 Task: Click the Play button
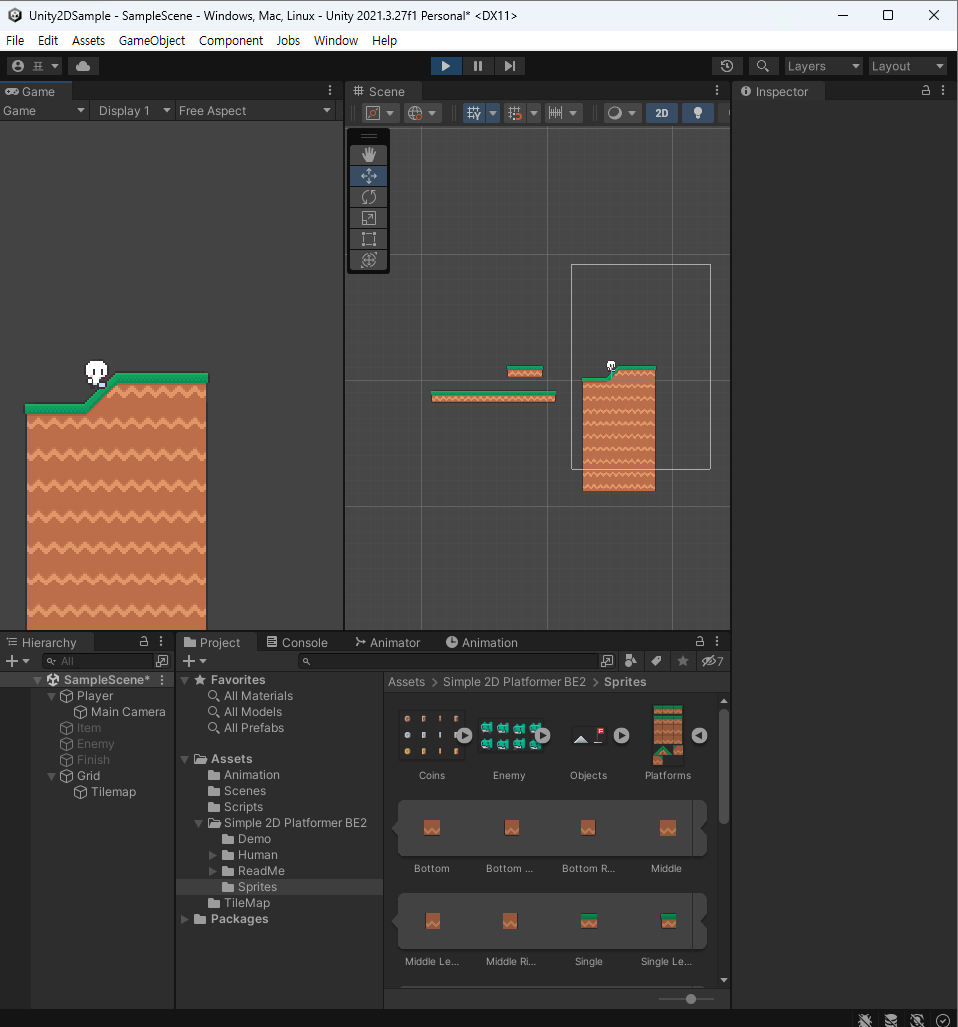tap(446, 65)
